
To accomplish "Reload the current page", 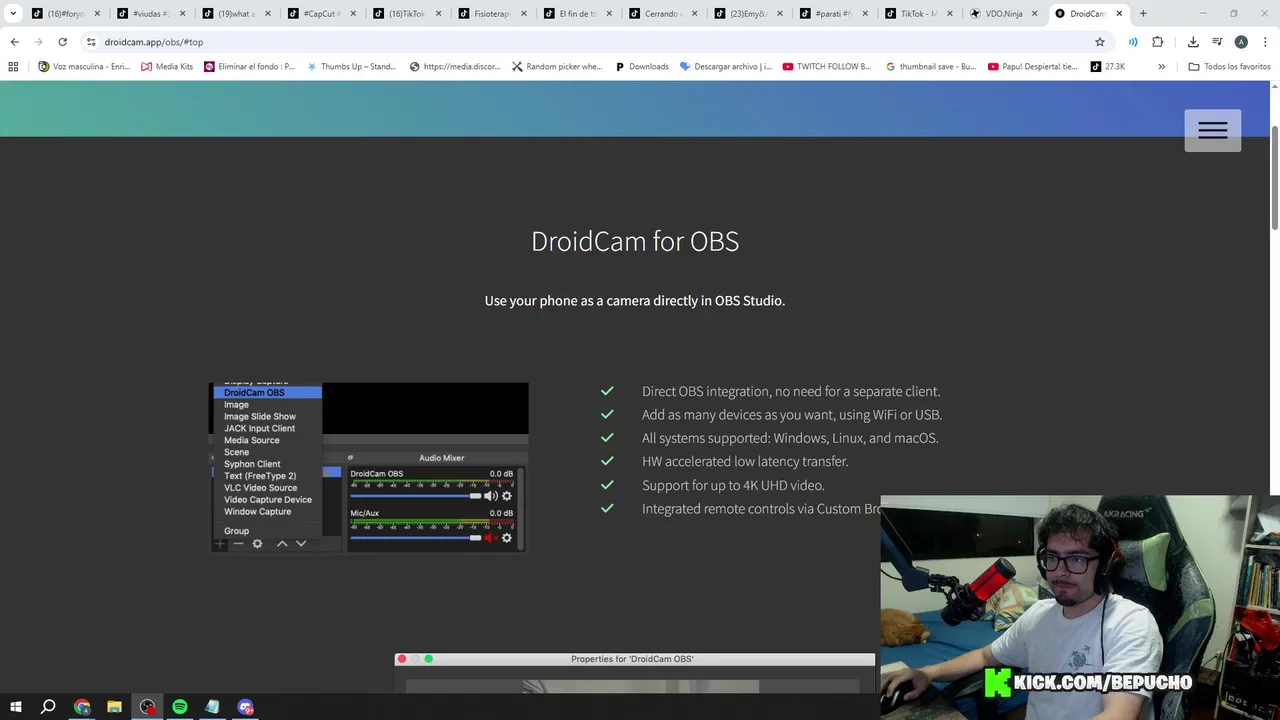I will coord(62,42).
